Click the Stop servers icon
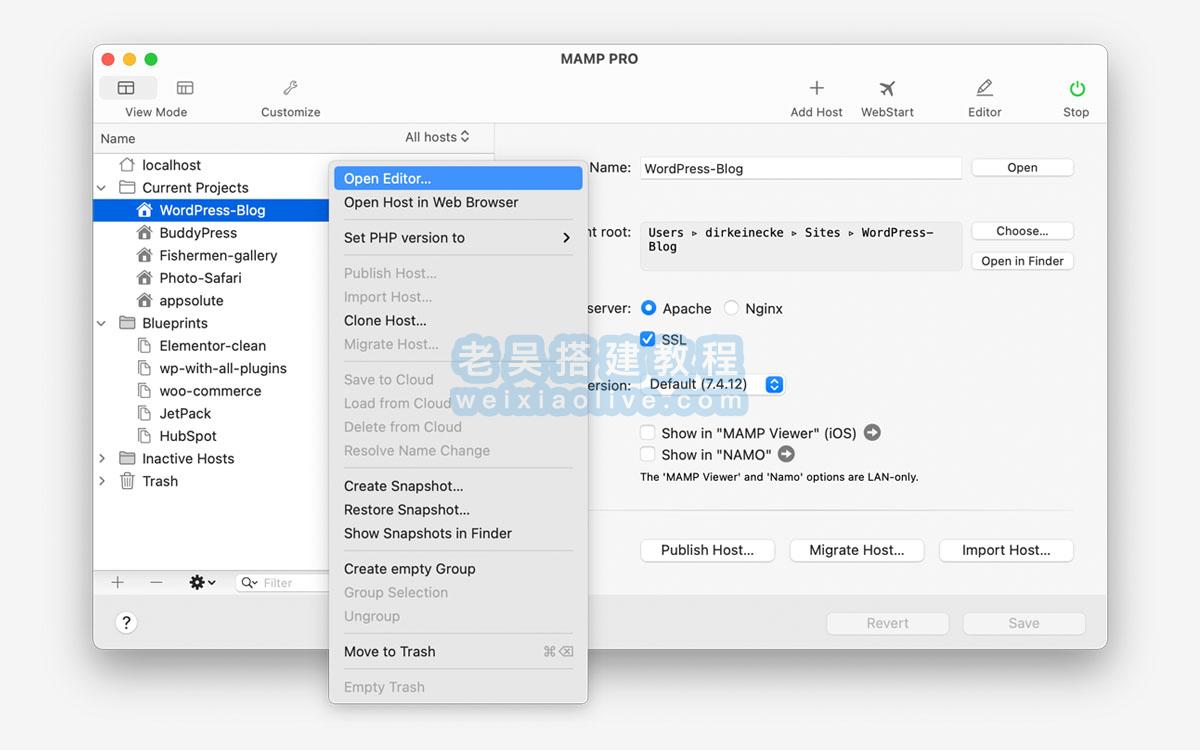 point(1075,88)
